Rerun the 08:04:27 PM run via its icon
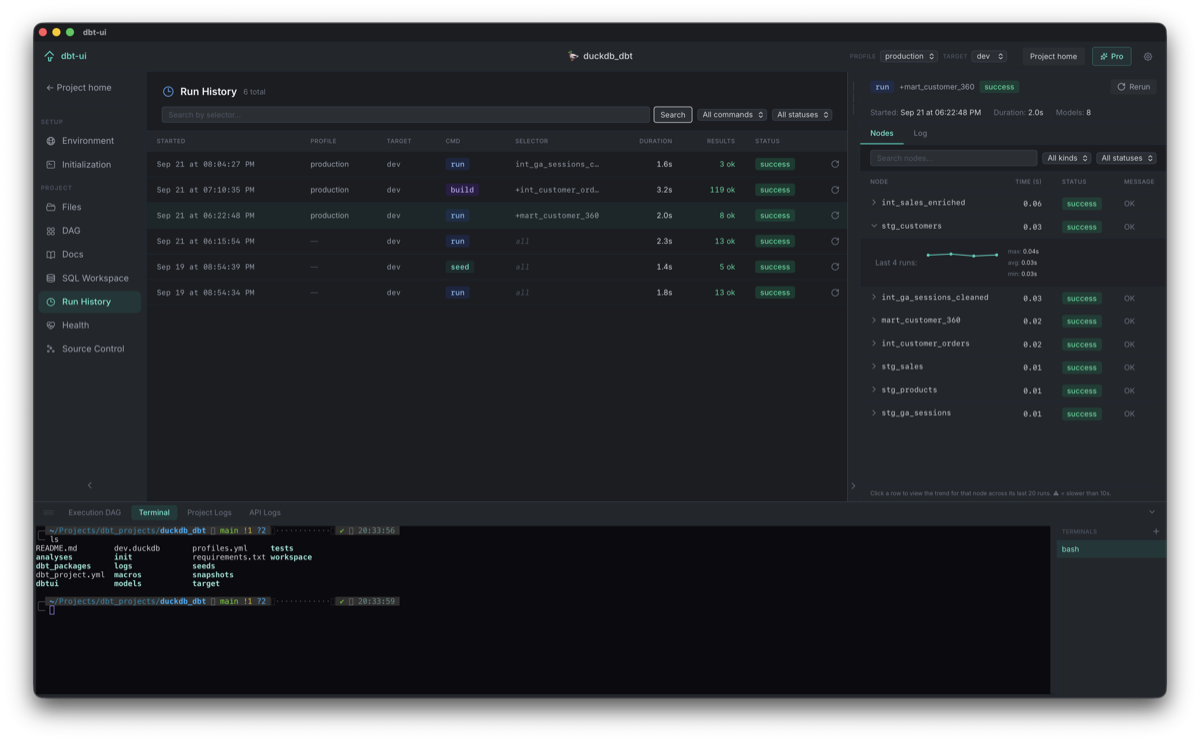Image resolution: width=1200 pixels, height=742 pixels. [x=835, y=164]
